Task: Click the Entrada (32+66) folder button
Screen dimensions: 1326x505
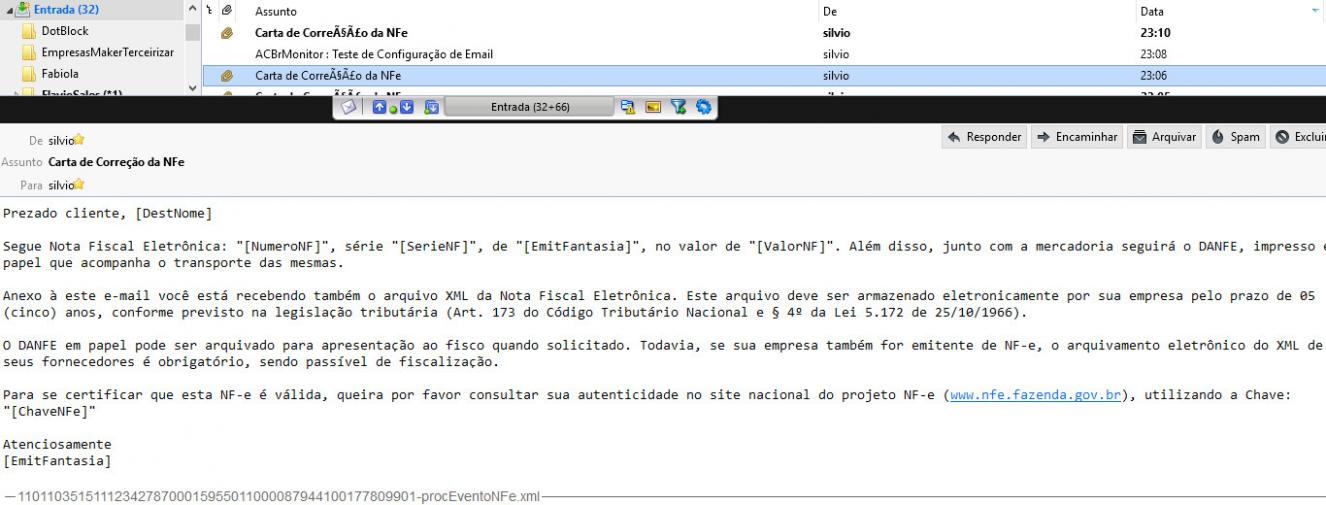Action: (x=530, y=107)
